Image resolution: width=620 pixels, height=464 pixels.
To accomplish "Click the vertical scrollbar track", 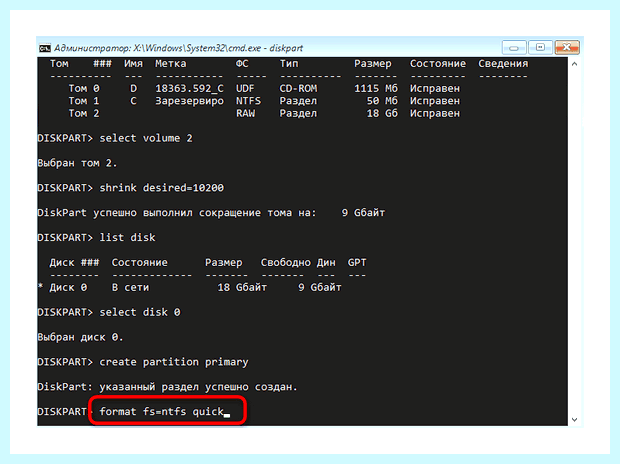I will [x=575, y=241].
